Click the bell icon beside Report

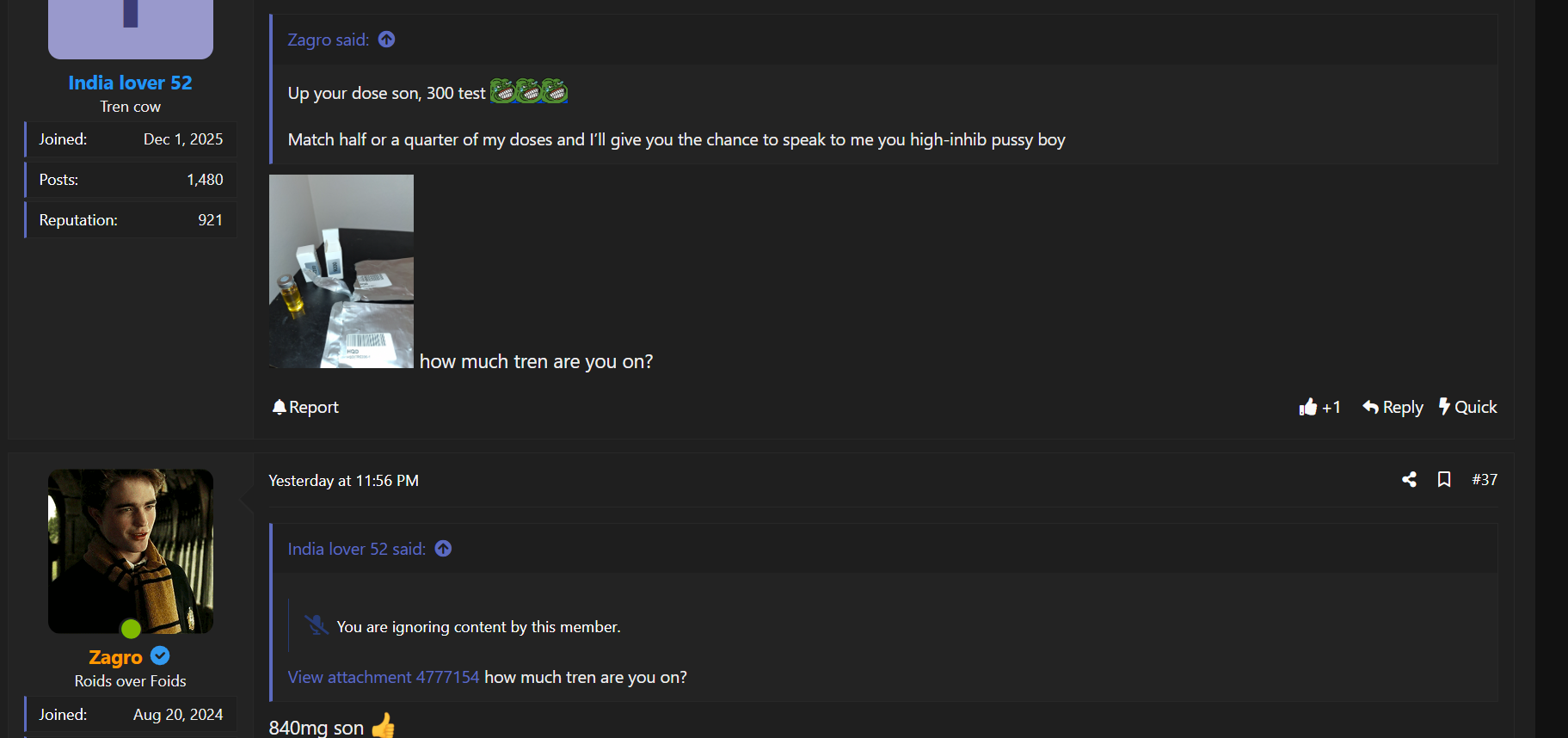click(x=279, y=407)
